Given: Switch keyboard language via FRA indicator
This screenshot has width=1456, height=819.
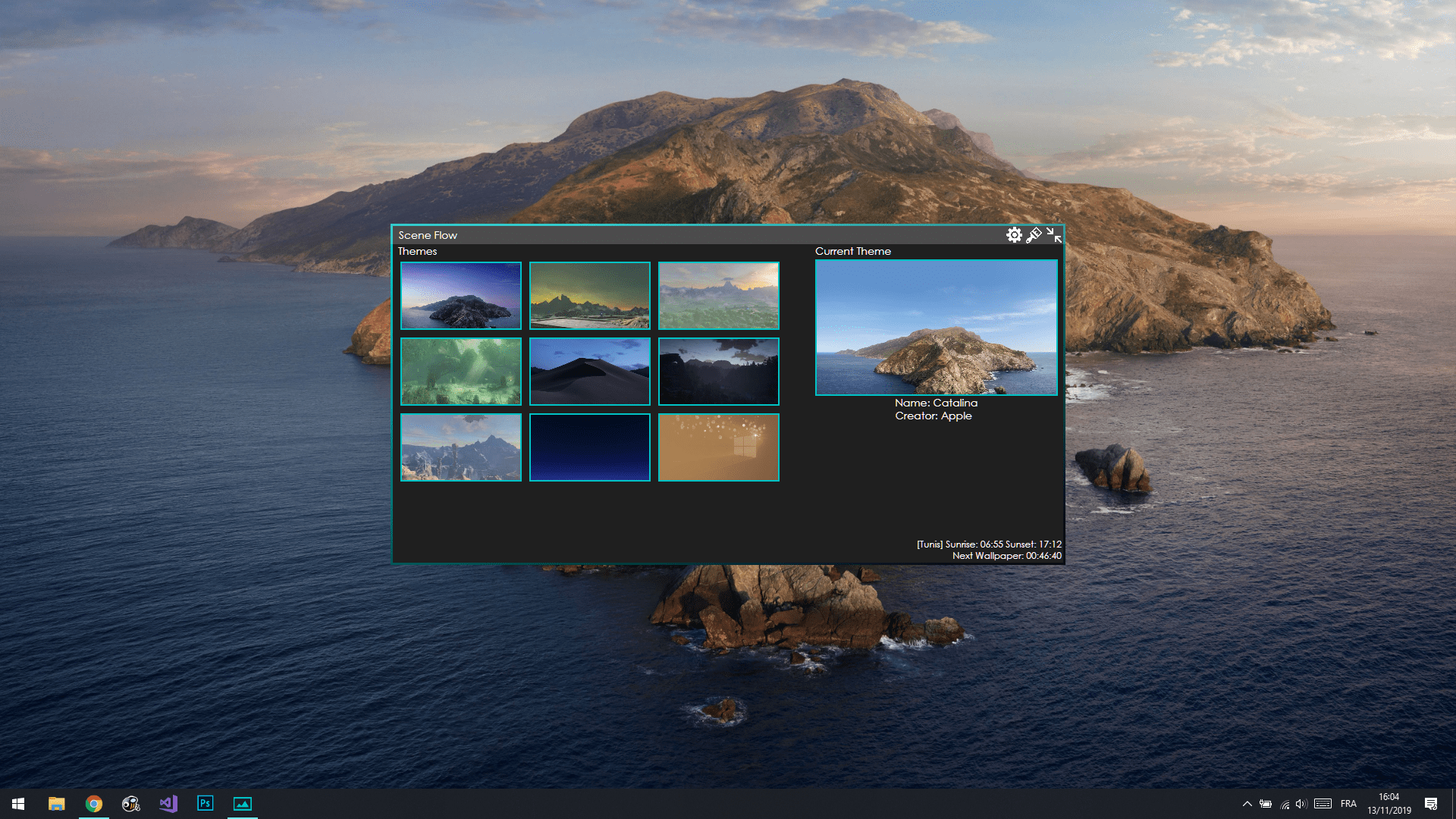Looking at the screenshot, I should (1348, 804).
